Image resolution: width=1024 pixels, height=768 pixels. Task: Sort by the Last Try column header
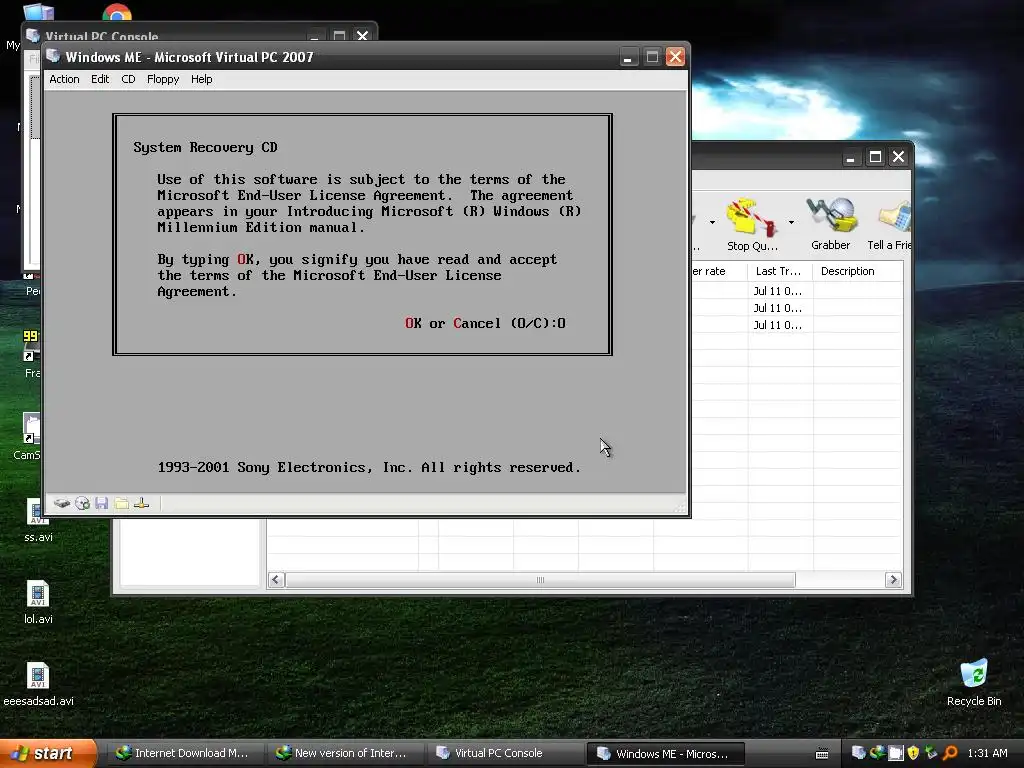(779, 271)
